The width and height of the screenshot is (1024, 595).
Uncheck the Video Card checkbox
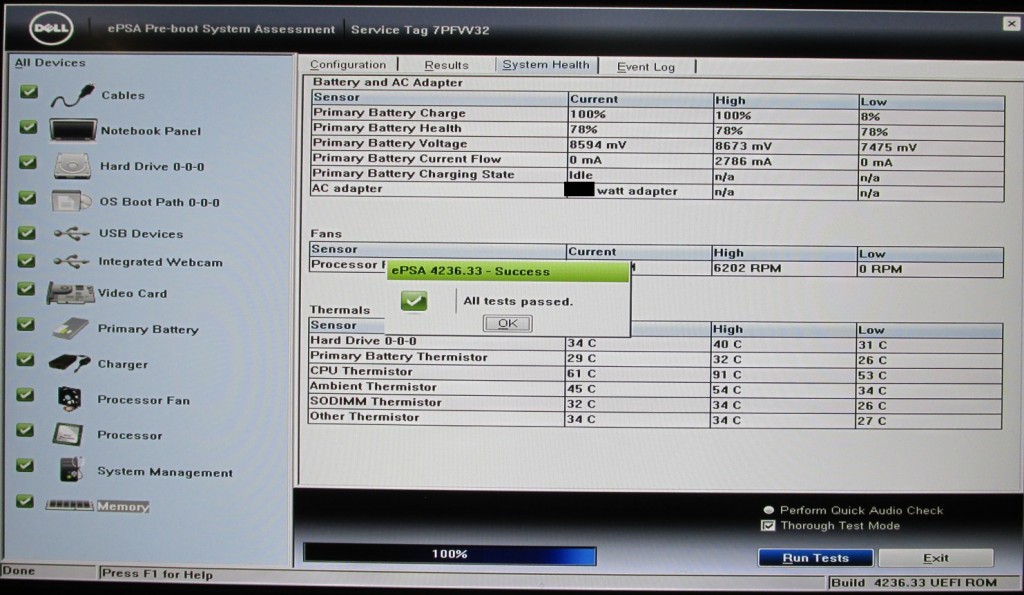pos(26,289)
